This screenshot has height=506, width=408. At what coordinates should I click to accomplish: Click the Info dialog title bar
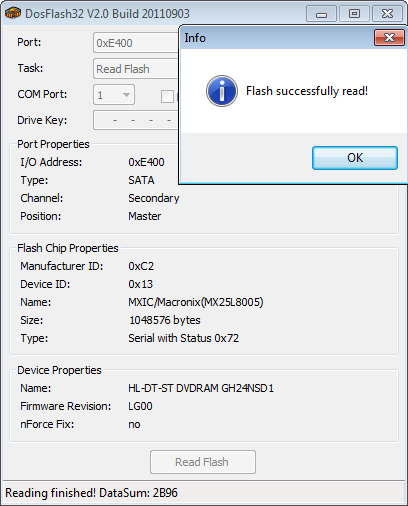tap(277, 38)
